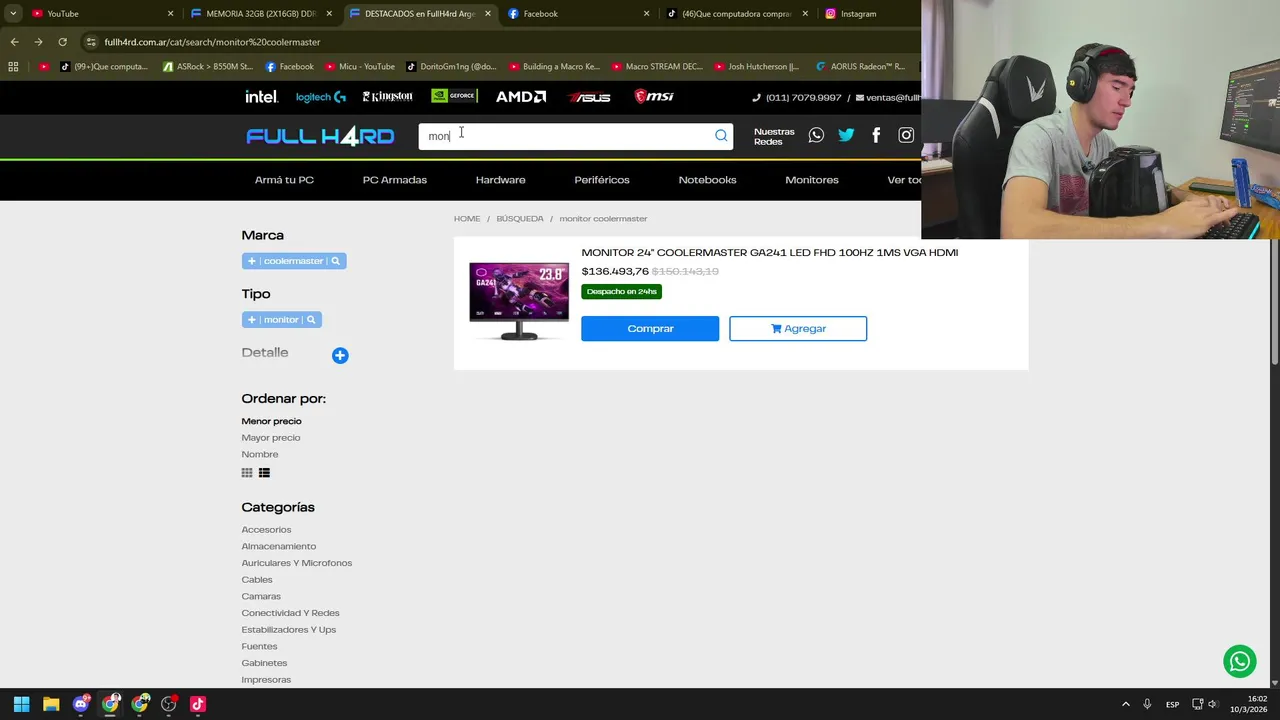This screenshot has width=1280, height=720.
Task: Switch to list view icon
Action: point(264,473)
